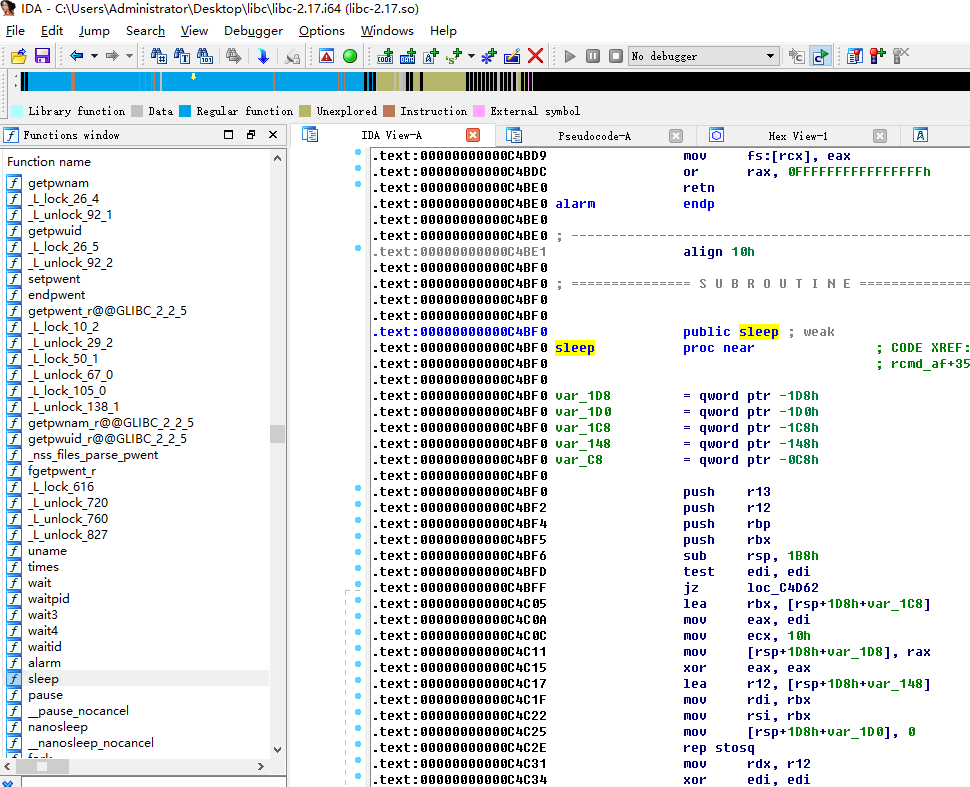The height and width of the screenshot is (787, 970).
Task: Select nanosleep in the functions list
Action: pos(57,727)
